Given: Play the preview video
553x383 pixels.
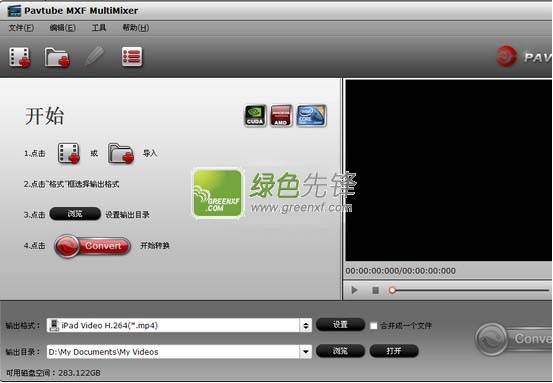Looking at the screenshot, I should (x=354, y=290).
